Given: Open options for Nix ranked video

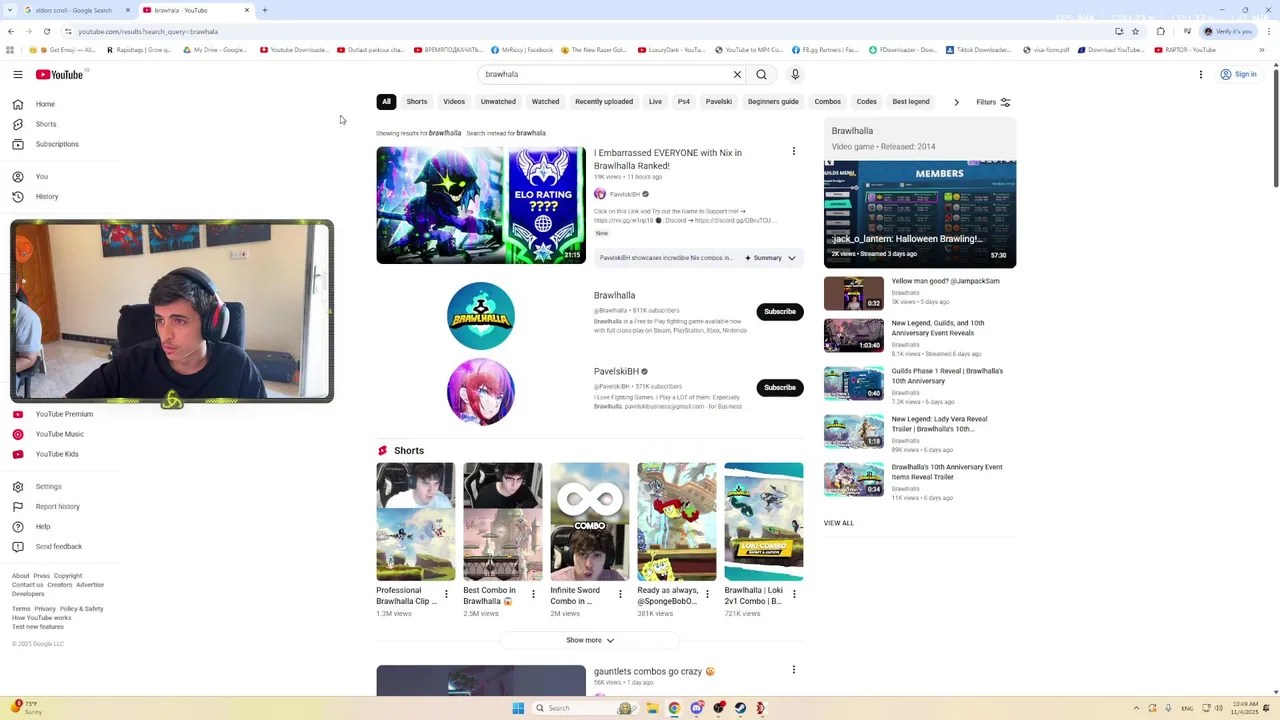Looking at the screenshot, I should click(794, 152).
